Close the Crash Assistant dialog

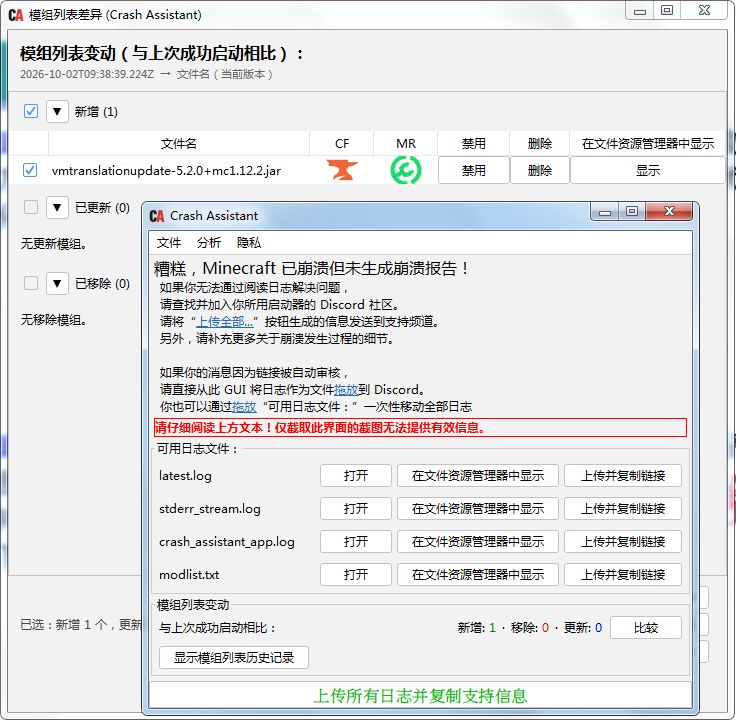[669, 212]
